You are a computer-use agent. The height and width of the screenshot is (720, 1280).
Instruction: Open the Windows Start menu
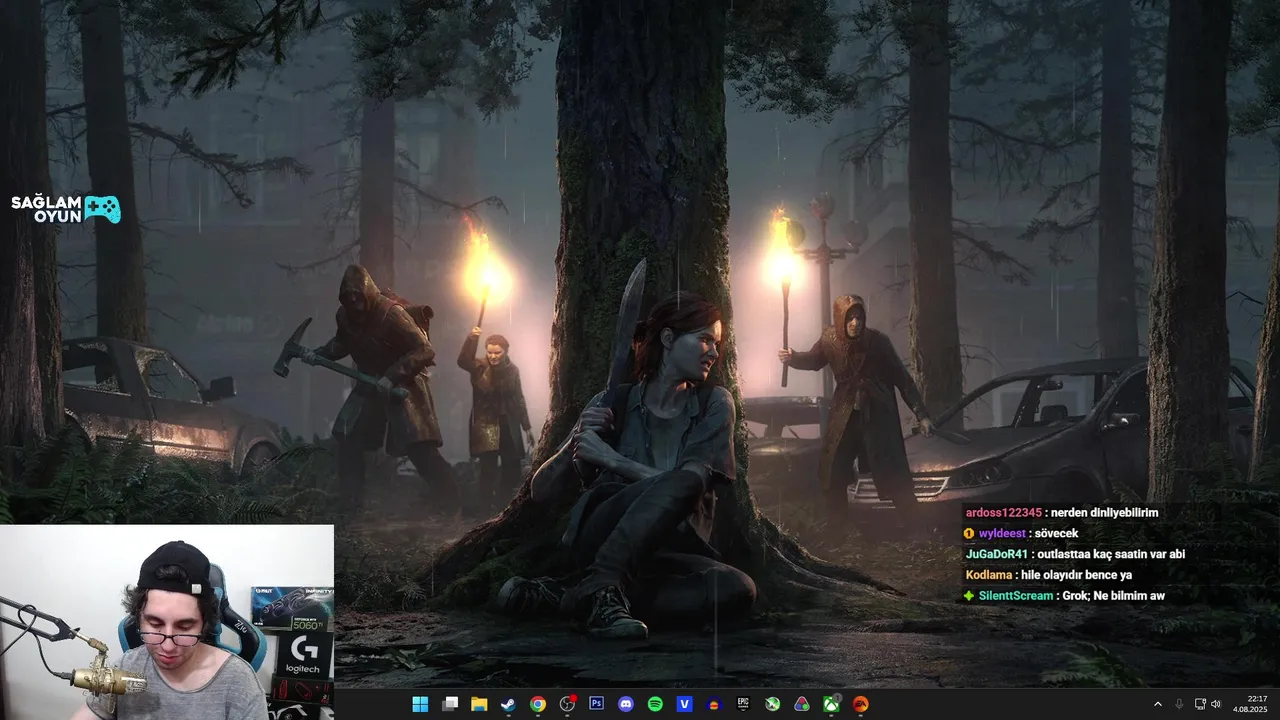point(420,704)
